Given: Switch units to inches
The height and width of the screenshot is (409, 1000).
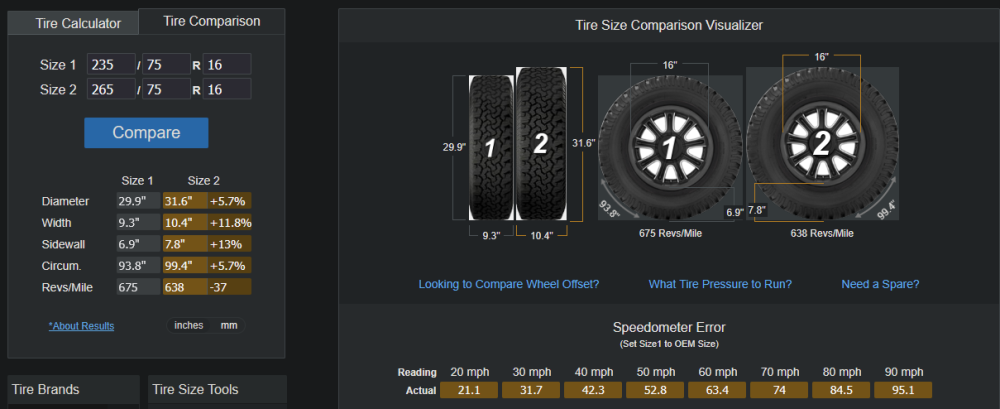Looking at the screenshot, I should 188,325.
